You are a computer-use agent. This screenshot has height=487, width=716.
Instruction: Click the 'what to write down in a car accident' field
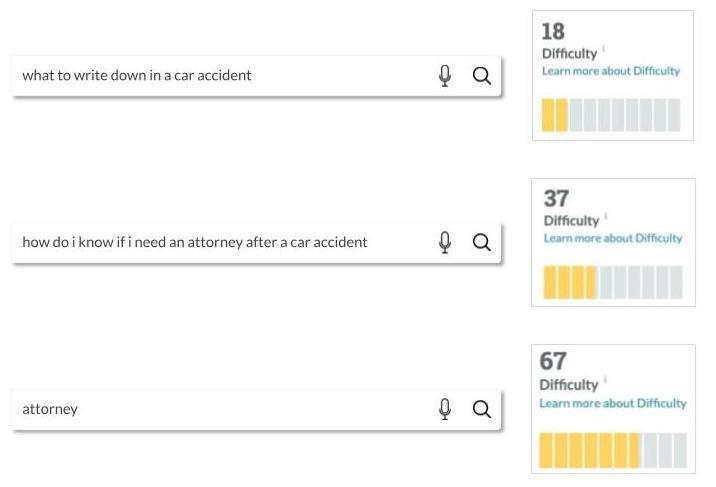220,76
